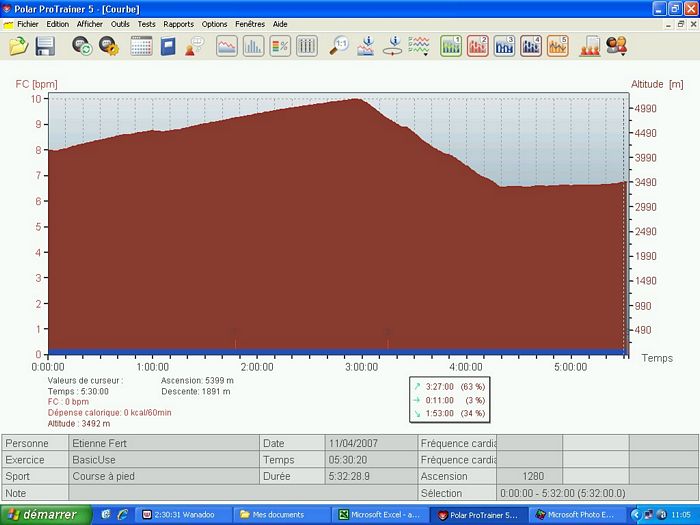Open the Fenêtres menu

click(x=250, y=23)
